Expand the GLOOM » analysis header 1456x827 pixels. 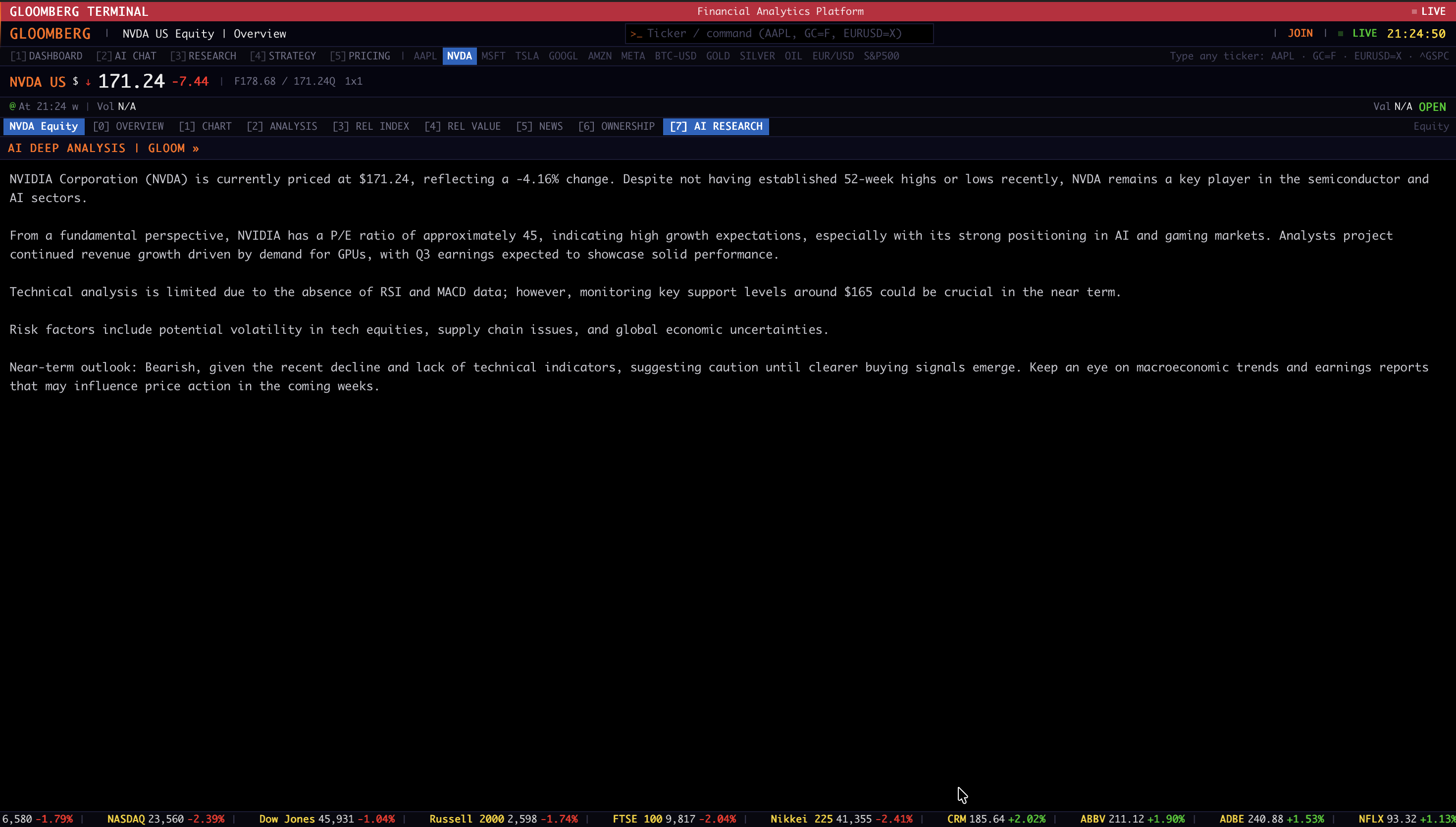click(173, 148)
